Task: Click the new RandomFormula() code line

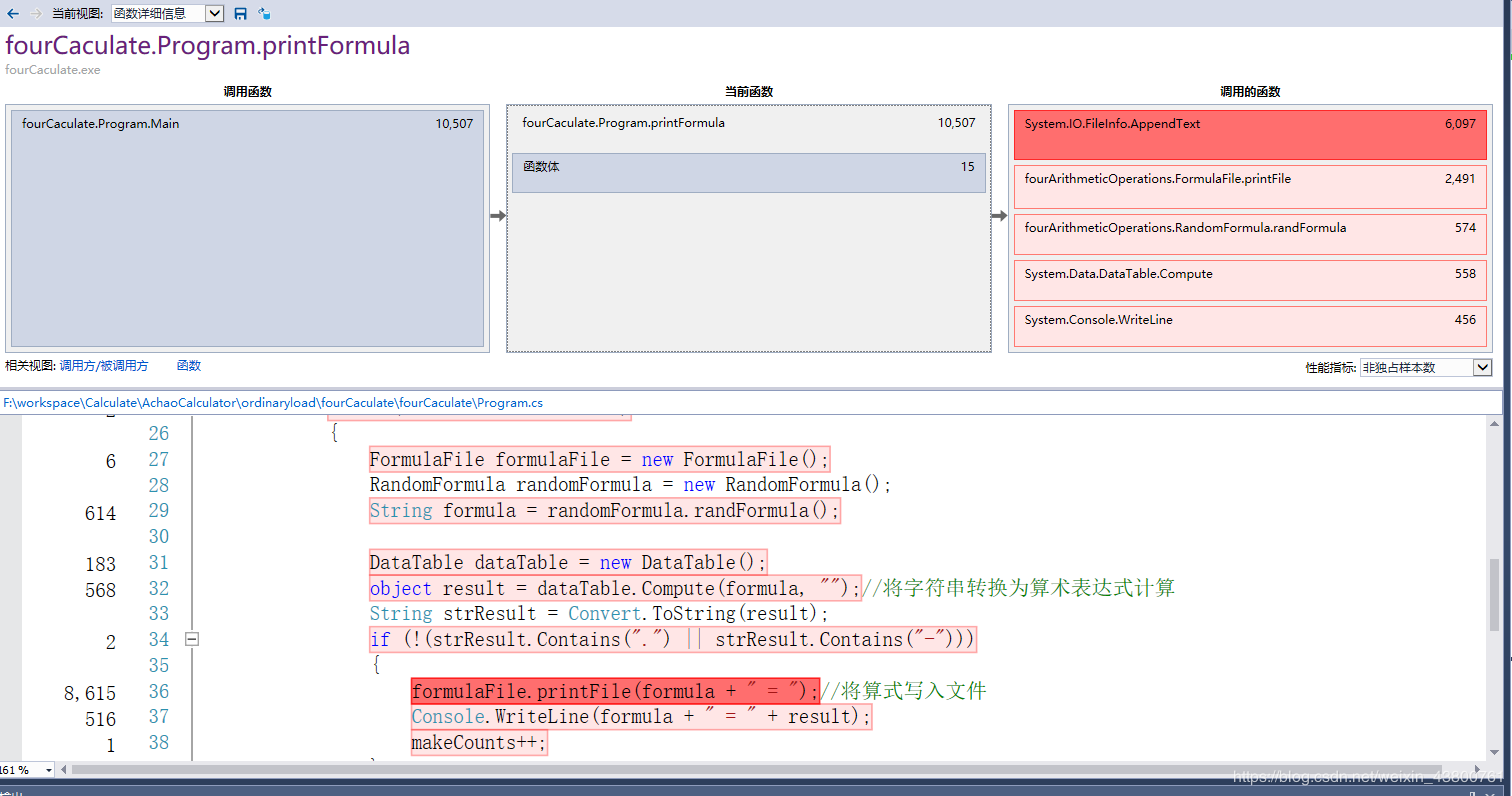Action: click(x=630, y=485)
